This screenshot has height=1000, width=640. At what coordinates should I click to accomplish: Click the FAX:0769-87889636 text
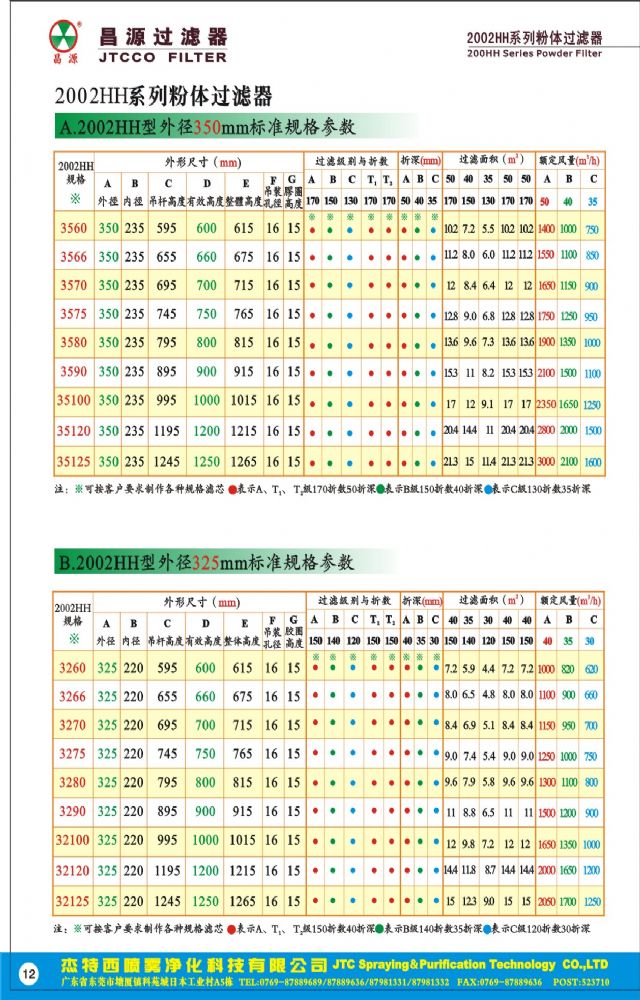click(499, 982)
